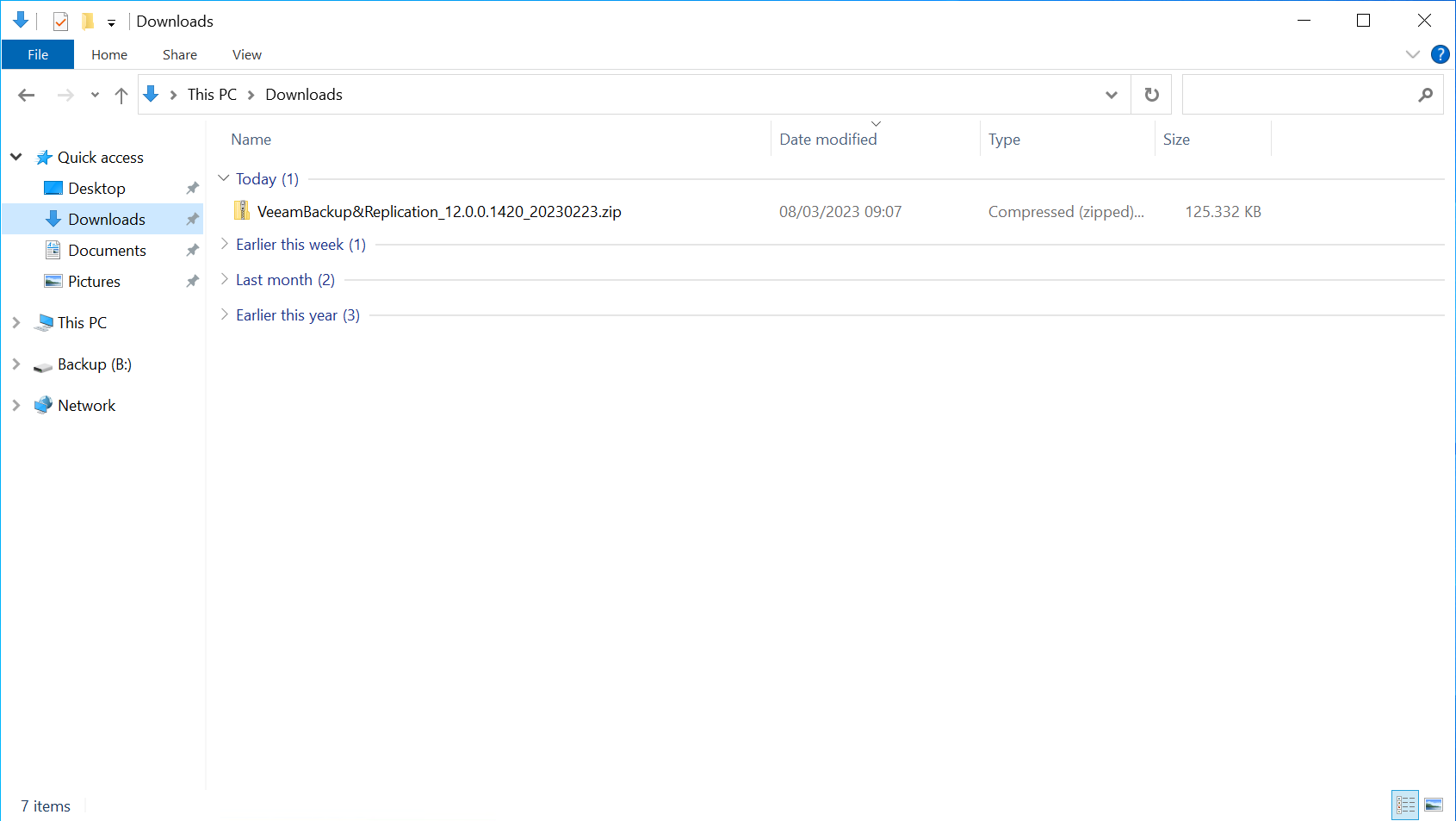Viewport: 1456px width, 821px height.
Task: Switch to the Share ribbon tab
Action: tap(180, 54)
